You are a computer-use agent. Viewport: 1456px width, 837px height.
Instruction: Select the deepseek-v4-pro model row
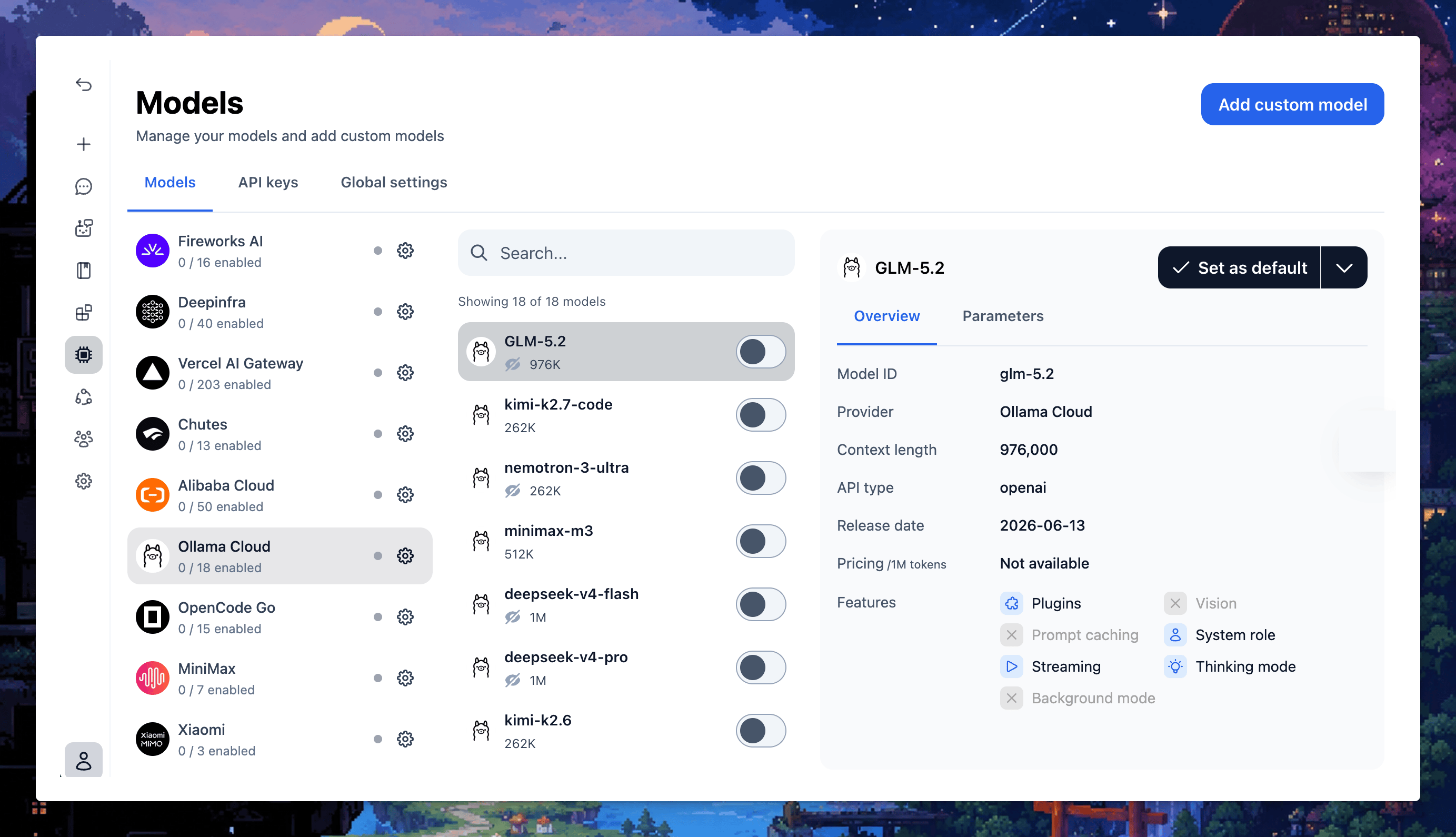626,668
